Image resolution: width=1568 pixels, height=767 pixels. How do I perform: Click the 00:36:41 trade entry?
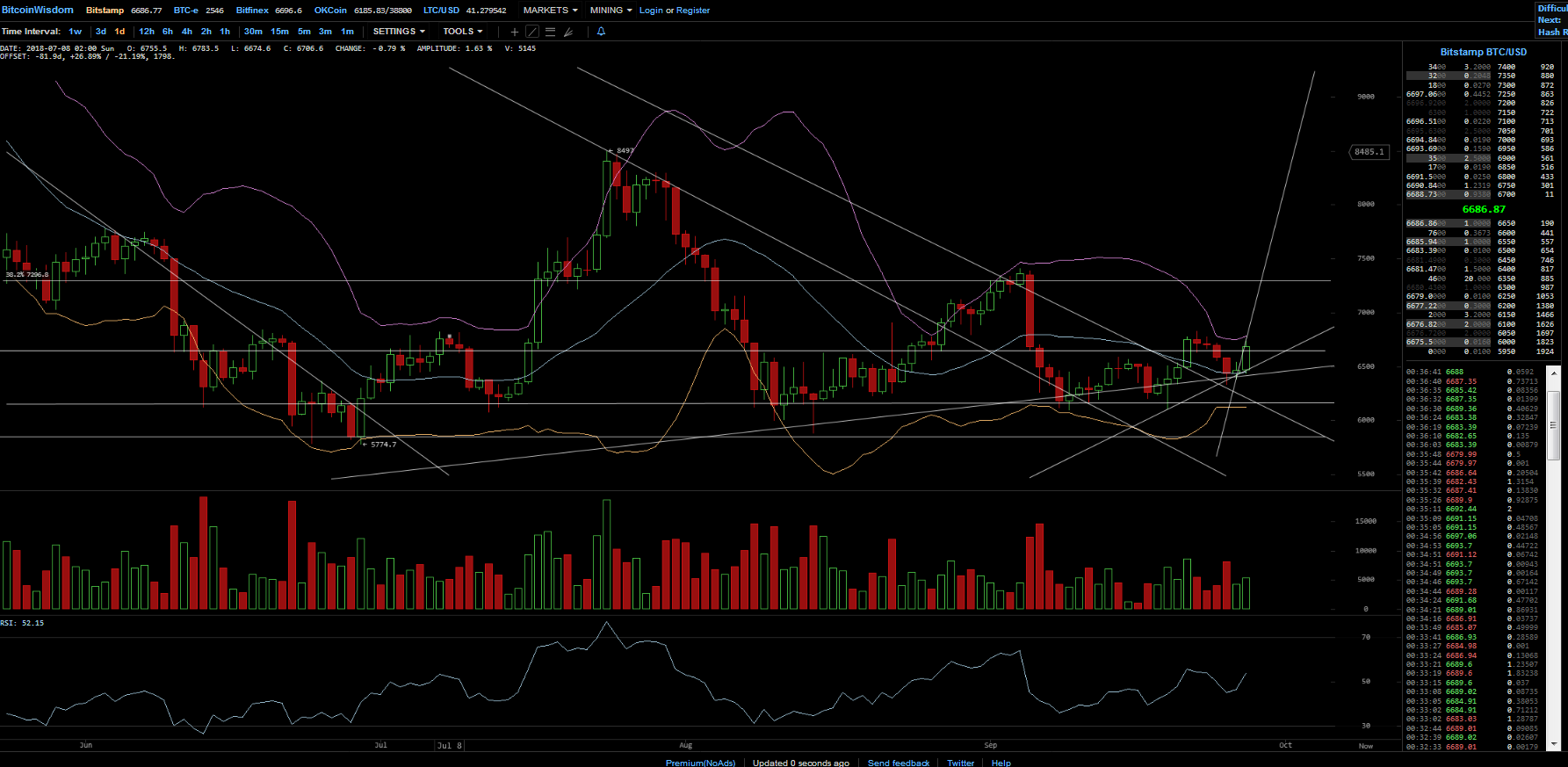coord(1471,372)
